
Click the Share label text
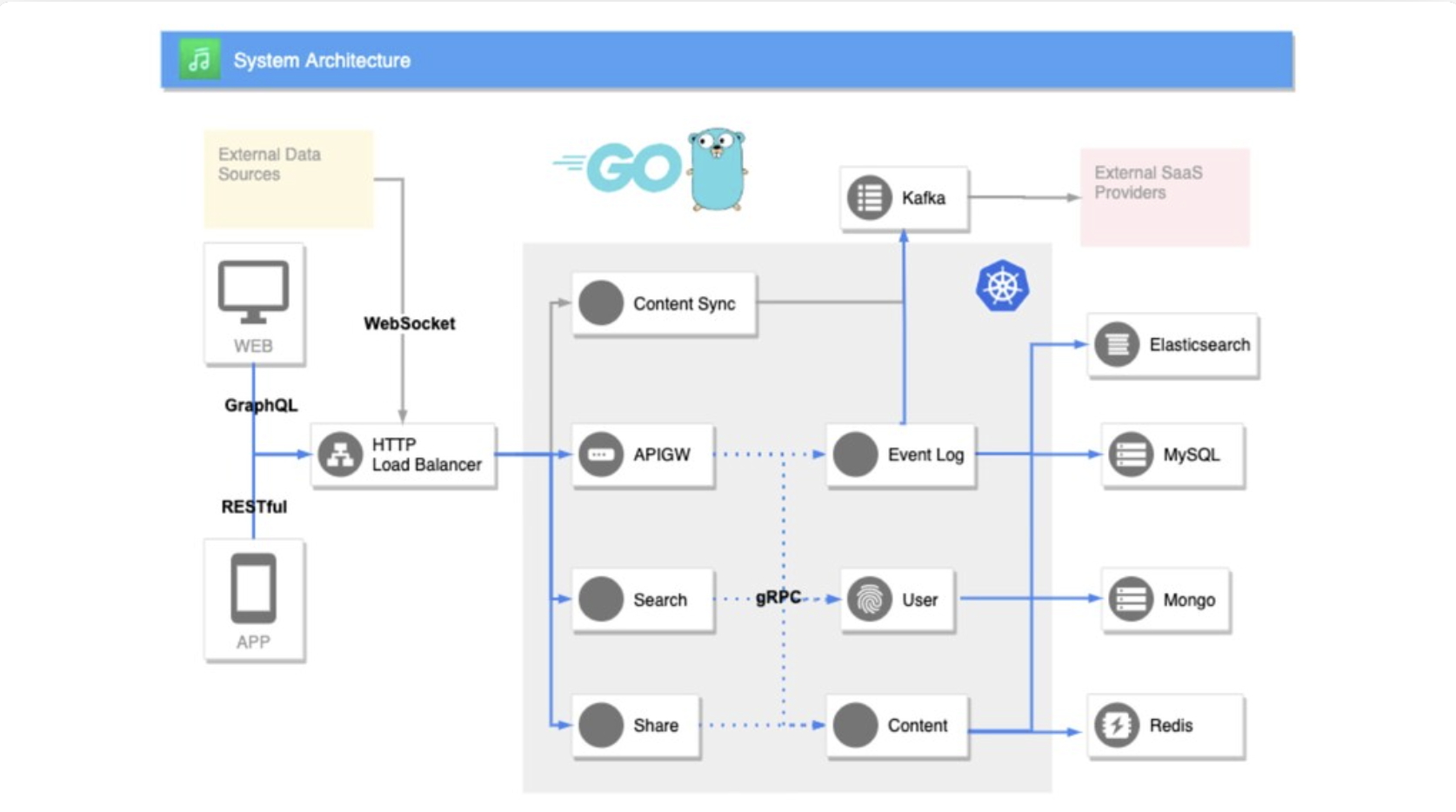655,726
